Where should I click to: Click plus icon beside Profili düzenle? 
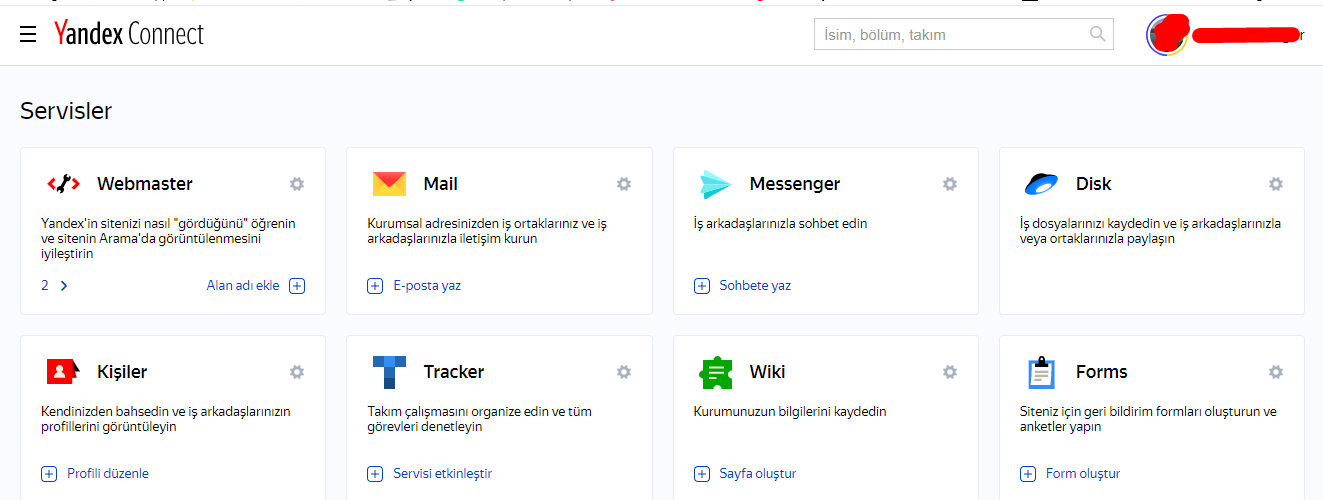pos(49,474)
